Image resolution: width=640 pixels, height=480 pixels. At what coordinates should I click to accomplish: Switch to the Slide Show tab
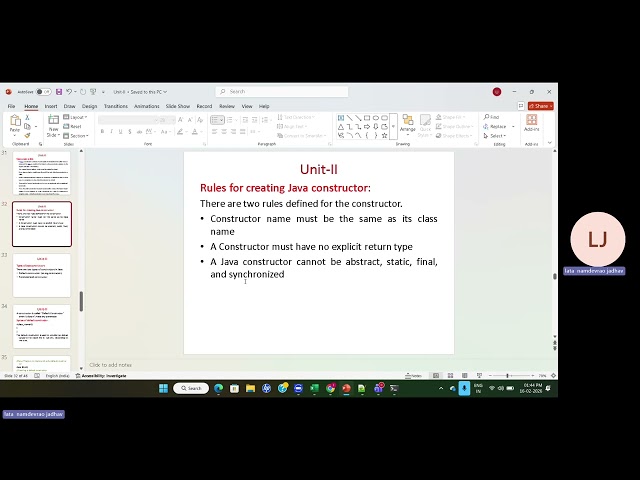pos(177,106)
